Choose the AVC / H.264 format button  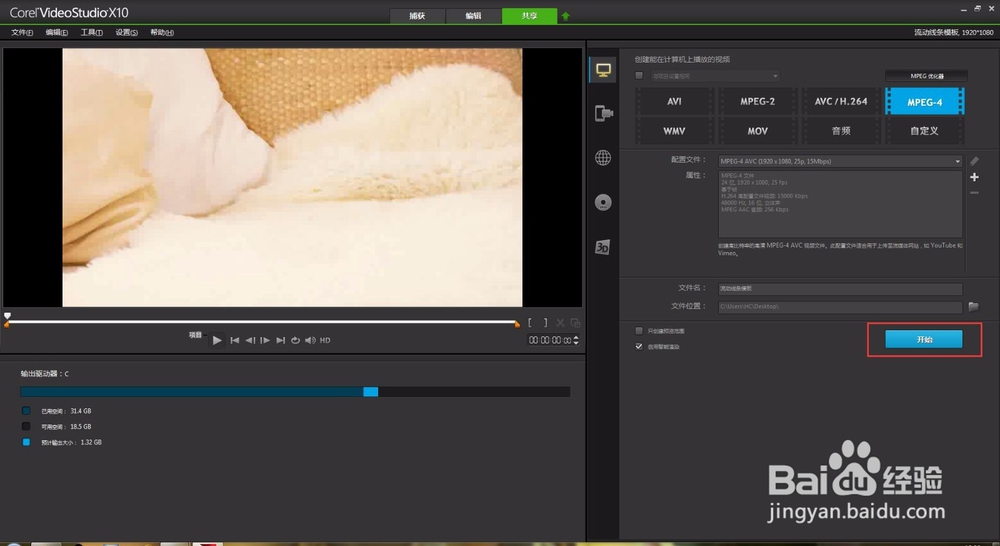pyautogui.click(x=841, y=101)
